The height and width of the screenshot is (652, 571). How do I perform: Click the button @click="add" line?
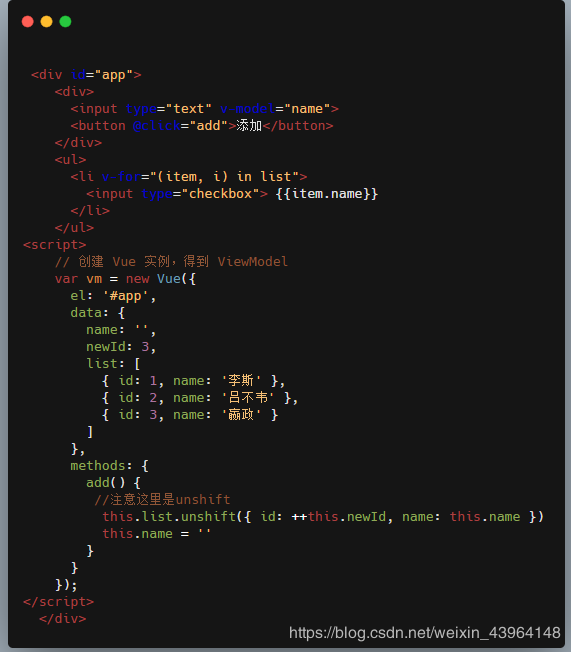click(x=202, y=126)
